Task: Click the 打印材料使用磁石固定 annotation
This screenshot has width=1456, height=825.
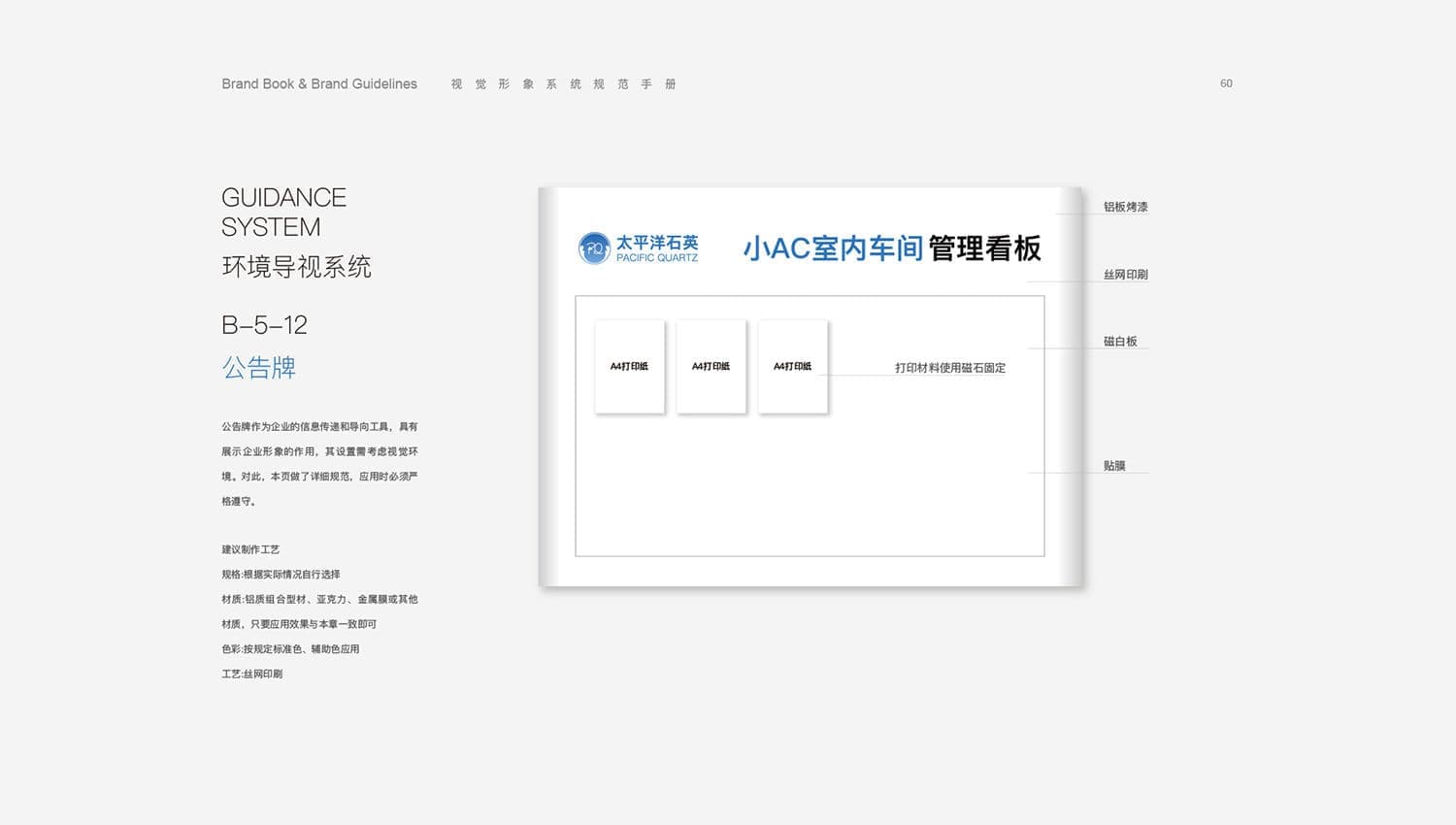Action: (x=949, y=368)
